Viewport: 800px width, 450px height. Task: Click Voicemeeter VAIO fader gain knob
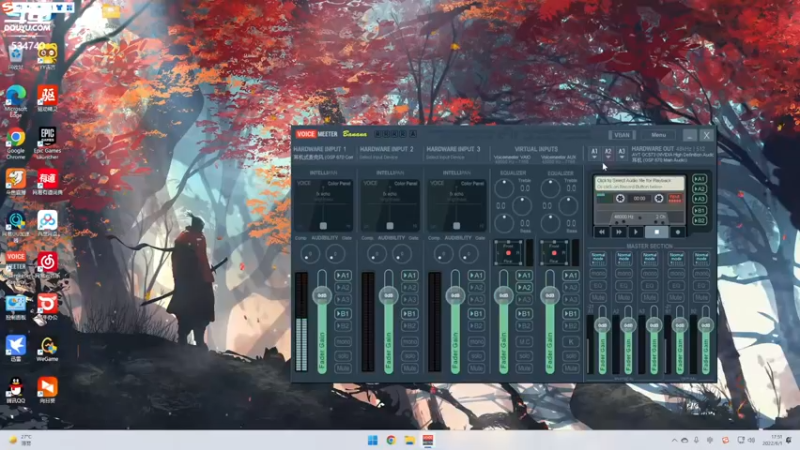coord(504,295)
